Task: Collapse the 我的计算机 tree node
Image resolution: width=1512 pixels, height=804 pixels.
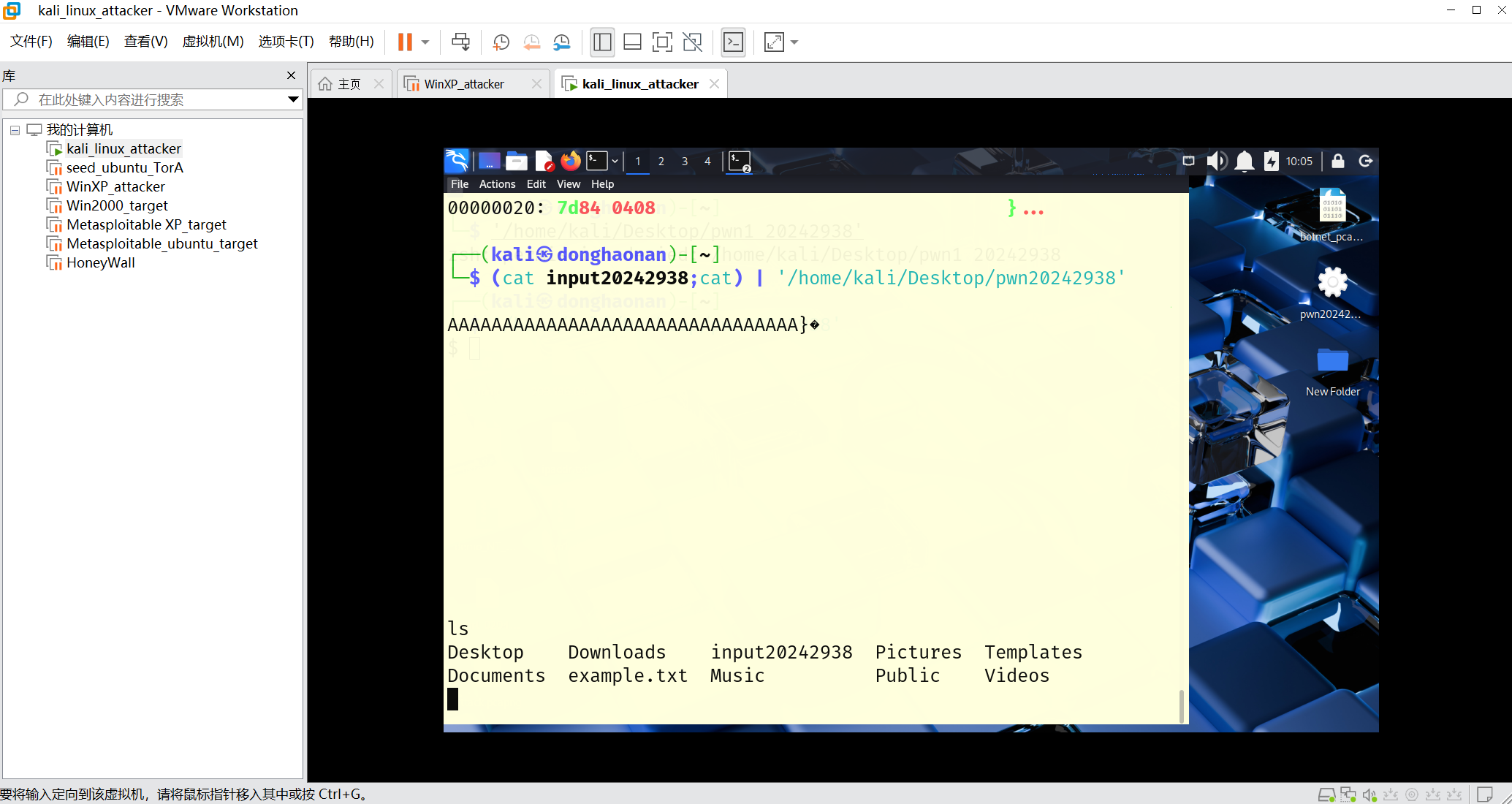Action: point(15,130)
